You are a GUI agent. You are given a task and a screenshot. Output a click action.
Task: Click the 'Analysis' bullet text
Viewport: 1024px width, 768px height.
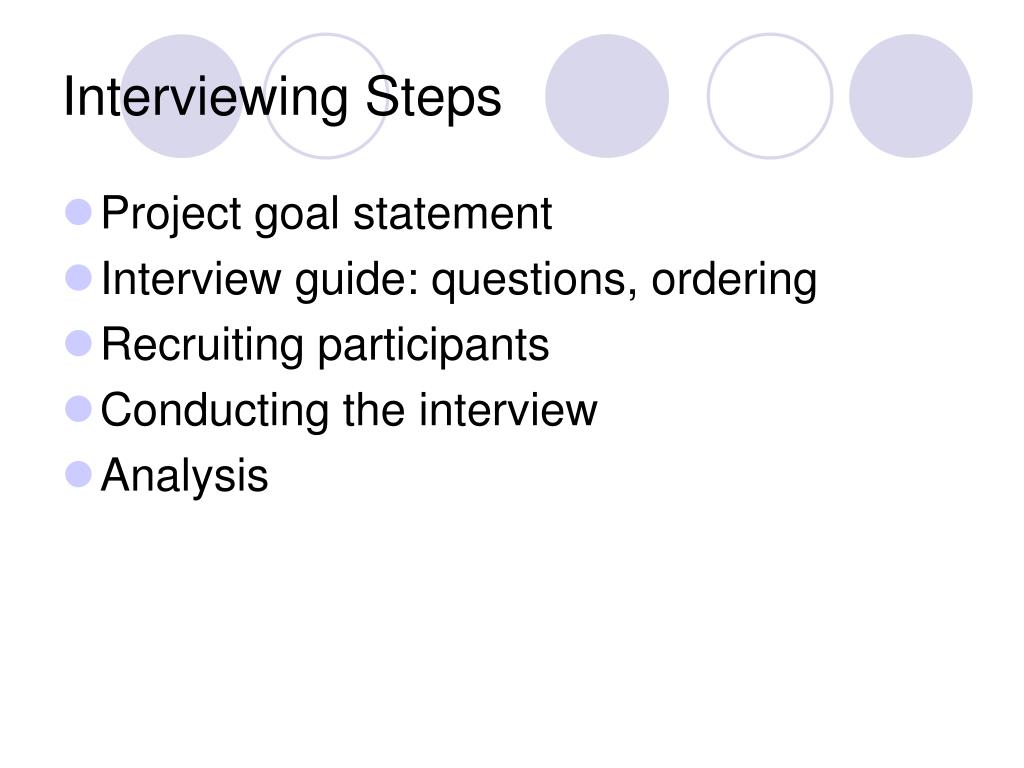184,476
